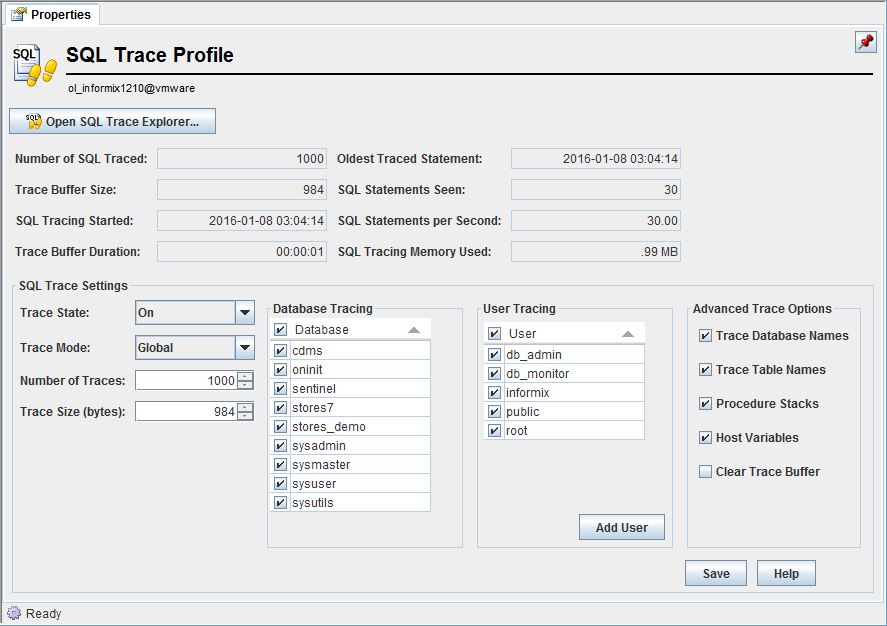Enable Clear Trace Buffer option
Viewport: 887px width, 626px height.
[x=706, y=472]
